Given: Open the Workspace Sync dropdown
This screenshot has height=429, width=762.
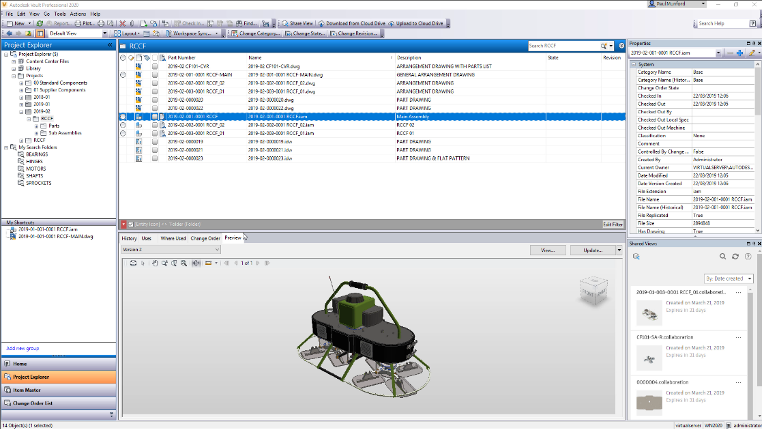Looking at the screenshot, I should click(x=216, y=34).
